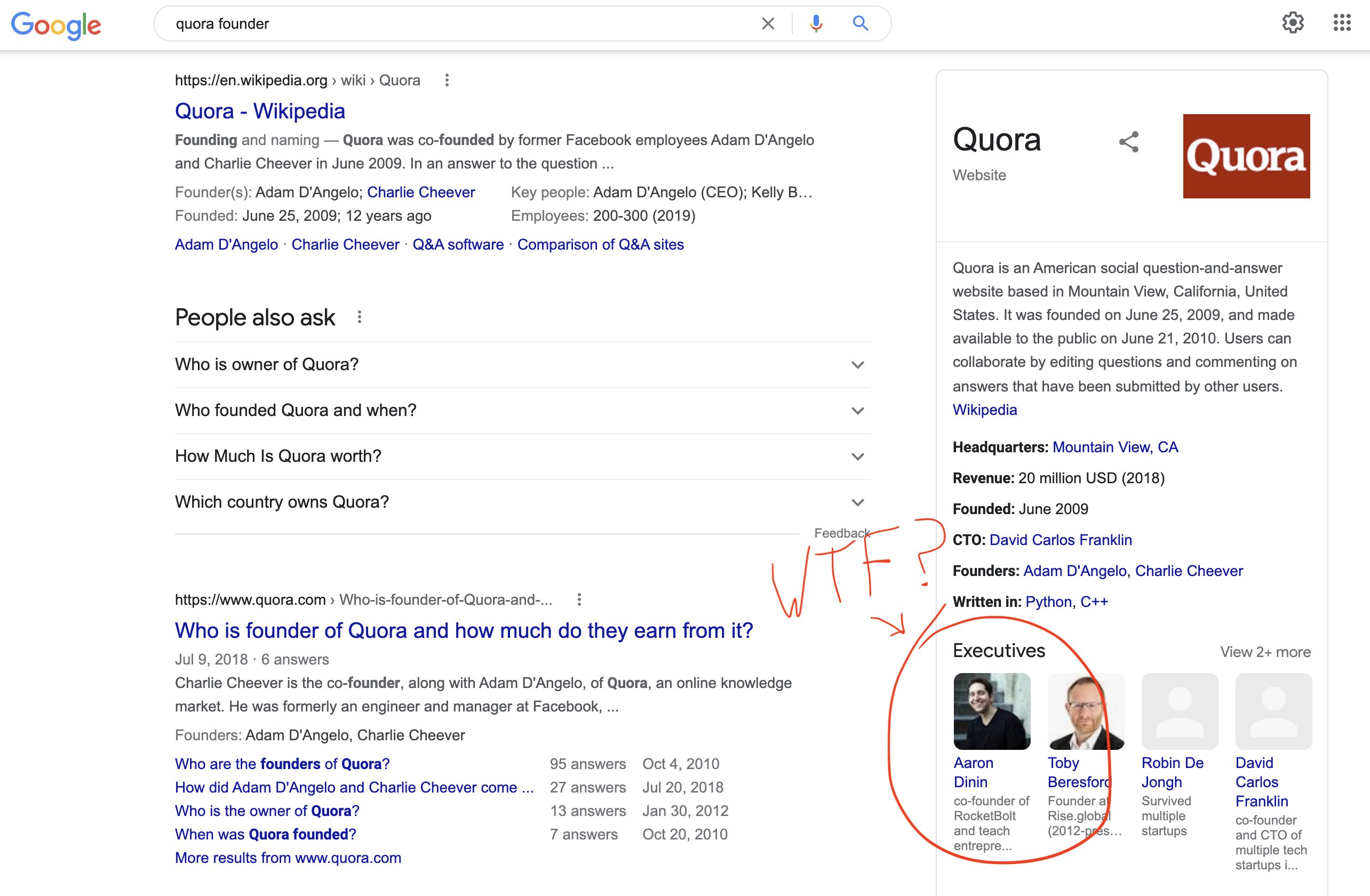The width and height of the screenshot is (1370, 896).
Task: Click the en.wikipedia.org result URL breadcrumb
Action: point(298,80)
